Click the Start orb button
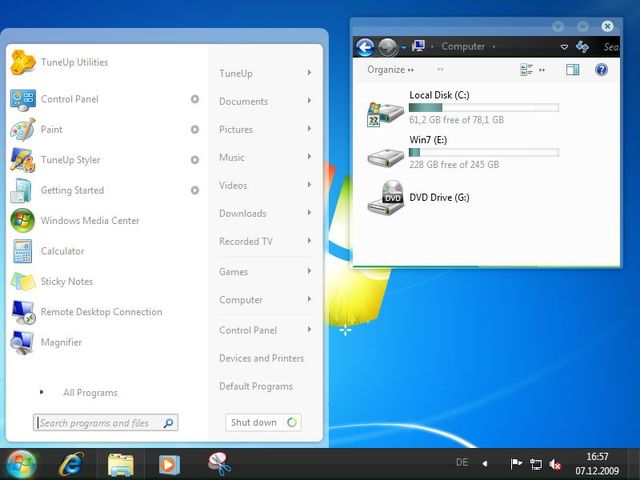The height and width of the screenshot is (480, 640). point(21,464)
